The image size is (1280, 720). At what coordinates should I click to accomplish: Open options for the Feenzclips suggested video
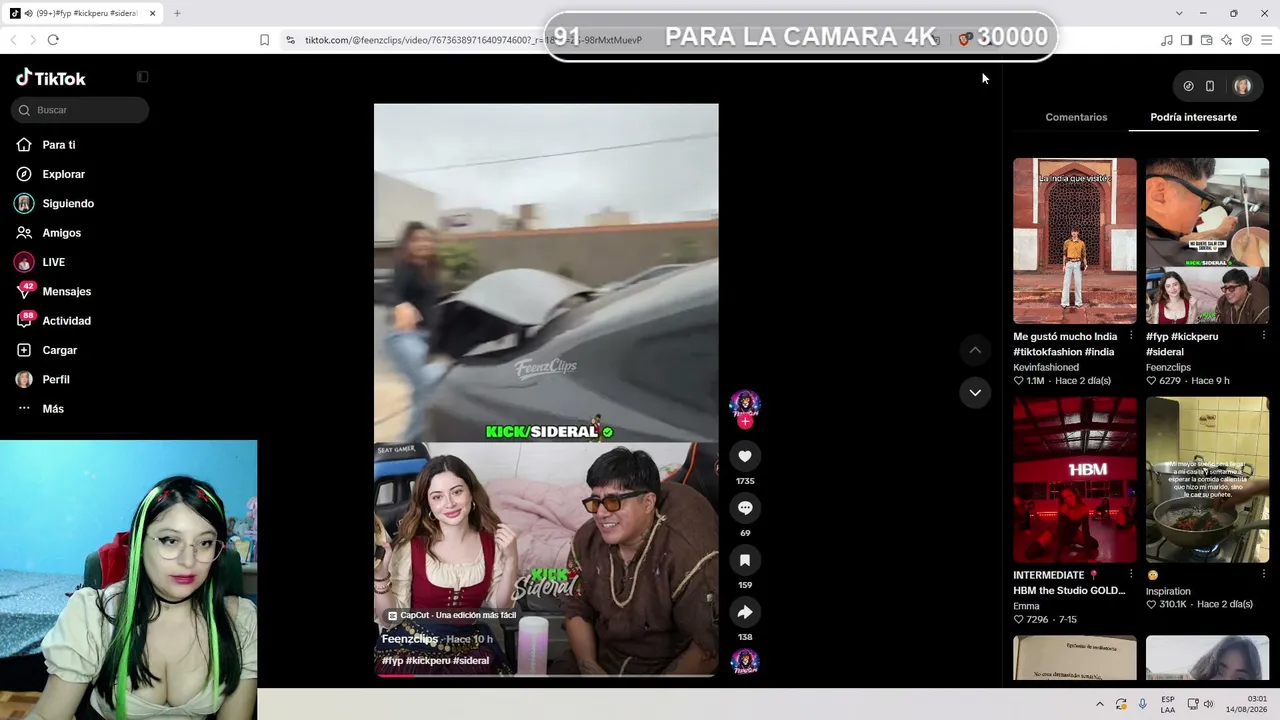tap(1263, 336)
